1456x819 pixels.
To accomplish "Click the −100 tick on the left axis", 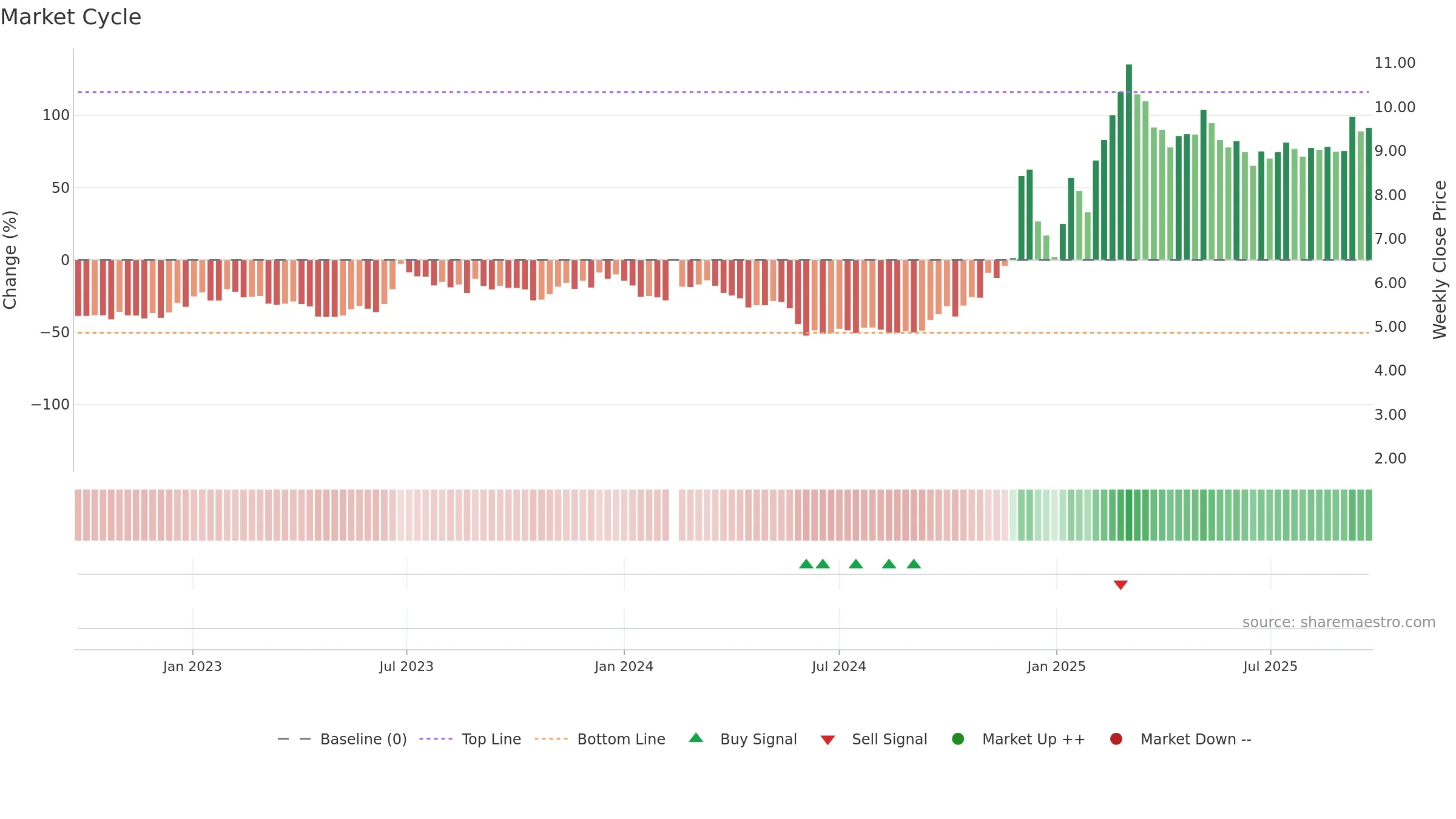I will coord(50,405).
